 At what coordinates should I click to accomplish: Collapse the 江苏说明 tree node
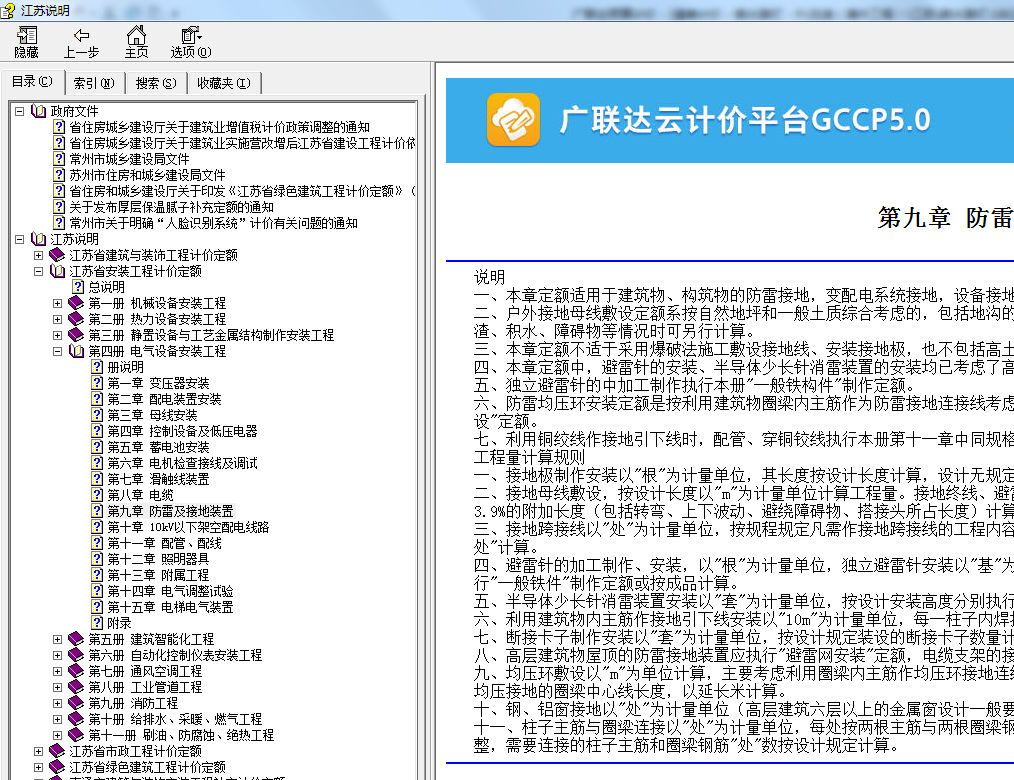[19, 239]
